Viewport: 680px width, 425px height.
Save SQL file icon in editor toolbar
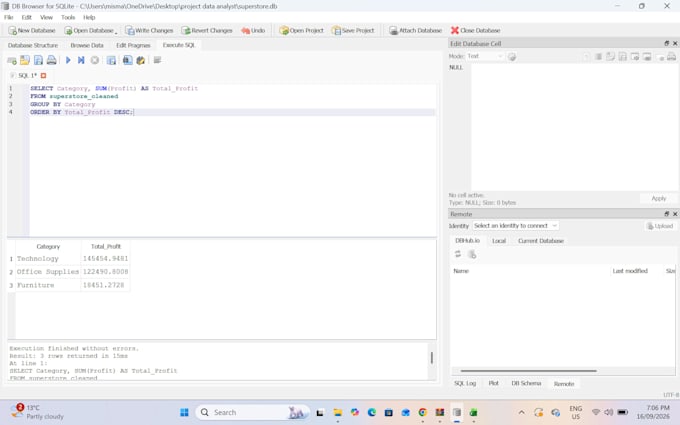(38, 60)
